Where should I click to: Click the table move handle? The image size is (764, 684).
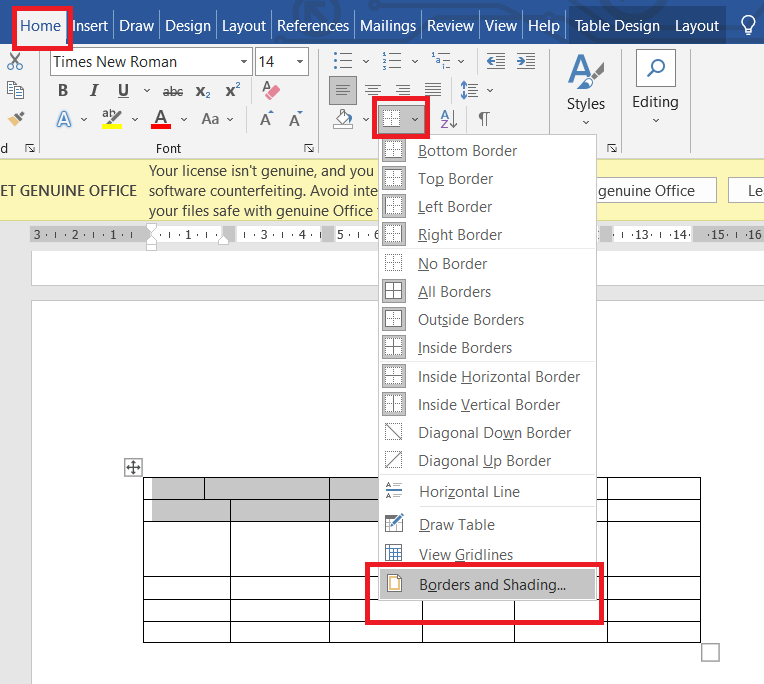tap(133, 468)
